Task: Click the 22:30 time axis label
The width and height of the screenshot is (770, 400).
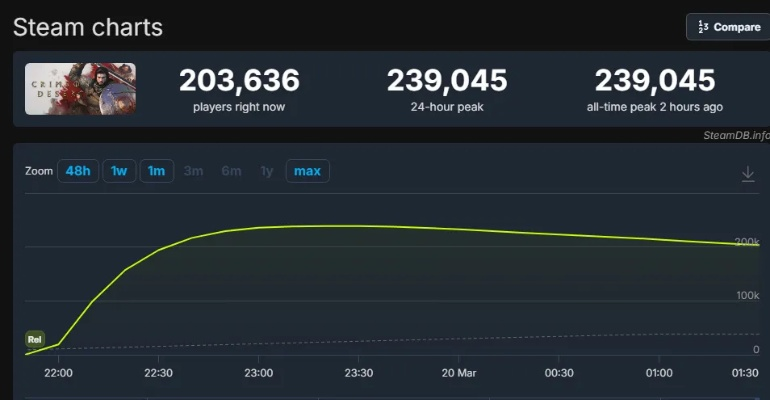Action: (x=158, y=373)
